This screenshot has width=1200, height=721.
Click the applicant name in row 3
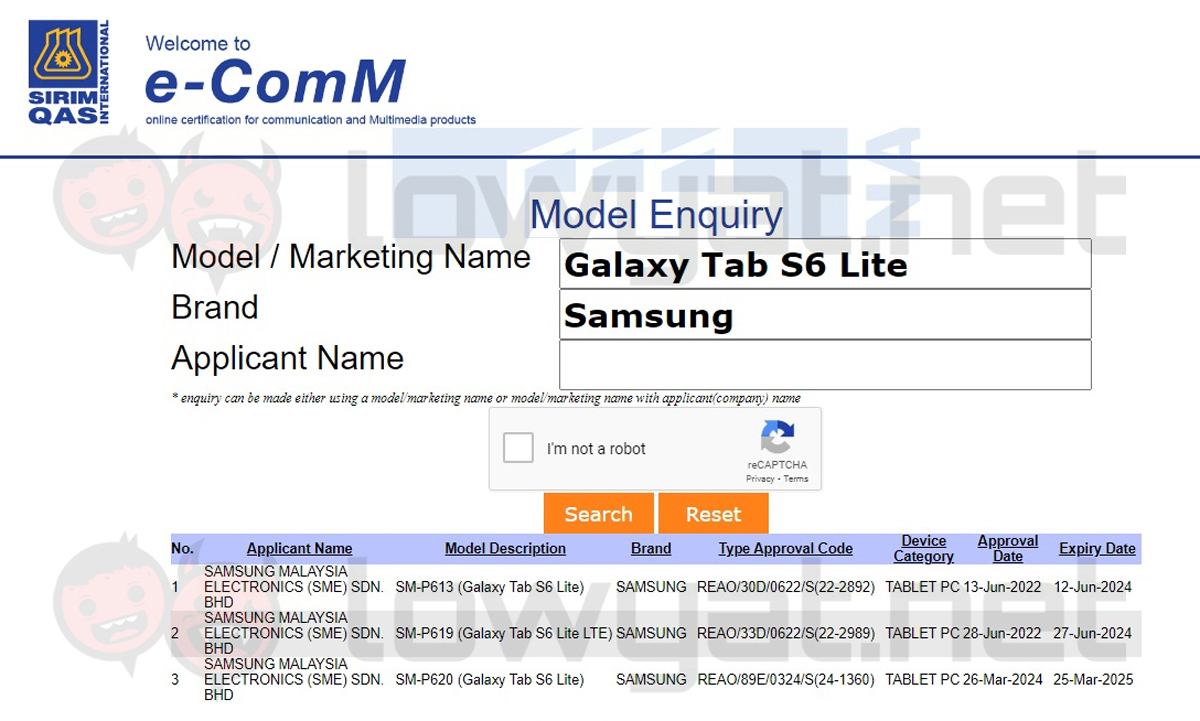293,679
